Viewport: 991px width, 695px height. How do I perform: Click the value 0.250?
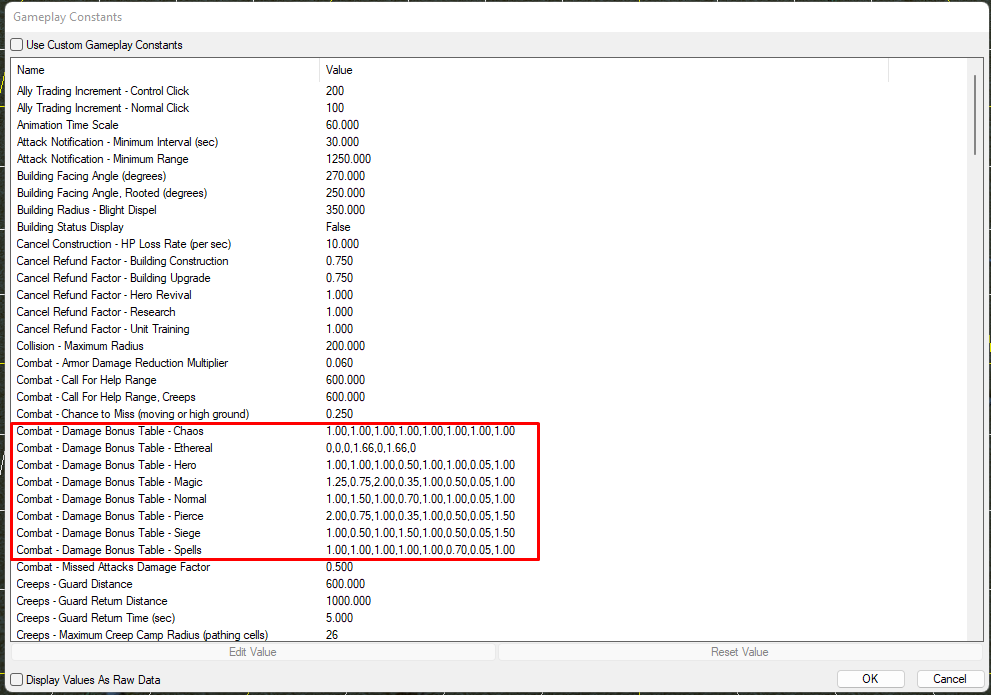click(339, 414)
